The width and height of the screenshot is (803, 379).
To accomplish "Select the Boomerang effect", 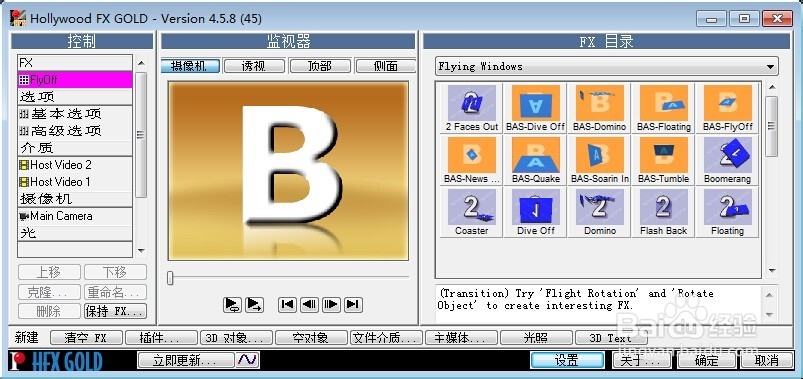I will [727, 160].
